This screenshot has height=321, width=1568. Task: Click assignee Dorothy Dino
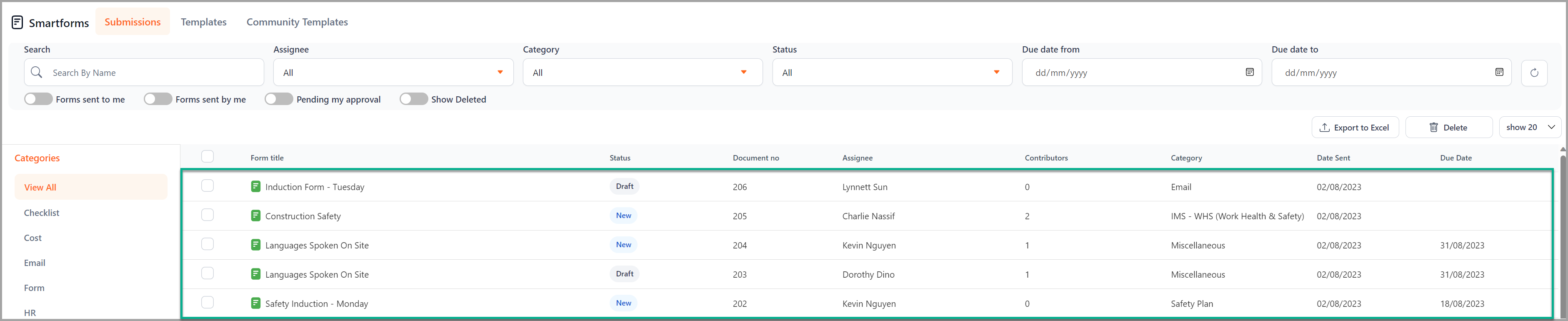[x=868, y=275]
